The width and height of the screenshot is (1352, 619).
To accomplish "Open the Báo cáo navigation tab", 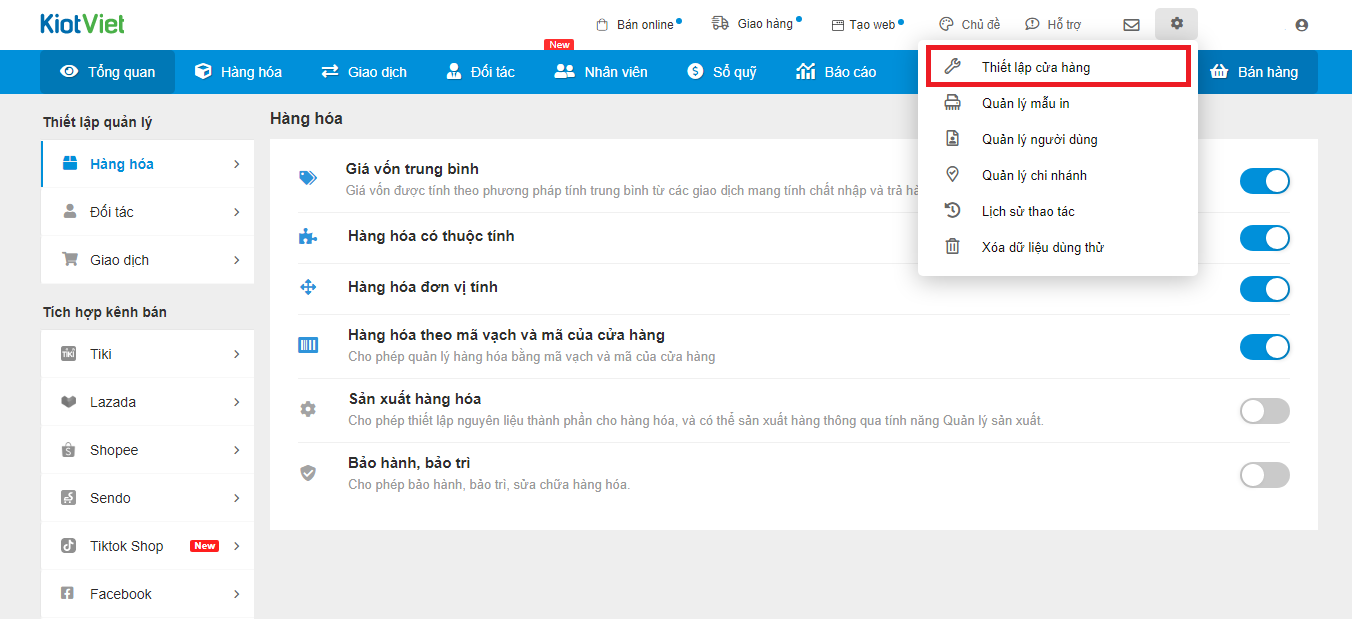I will pyautogui.click(x=836, y=72).
